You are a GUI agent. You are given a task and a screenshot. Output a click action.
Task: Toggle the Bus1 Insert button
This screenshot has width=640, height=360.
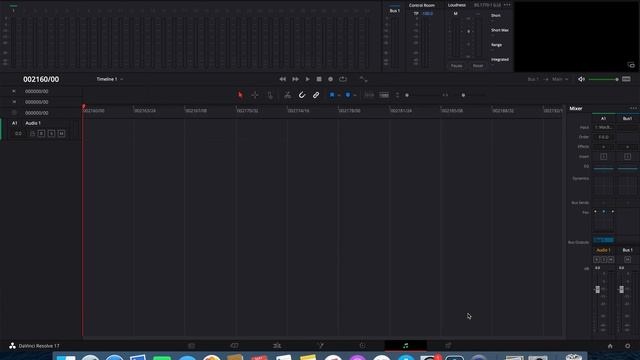coord(627,157)
